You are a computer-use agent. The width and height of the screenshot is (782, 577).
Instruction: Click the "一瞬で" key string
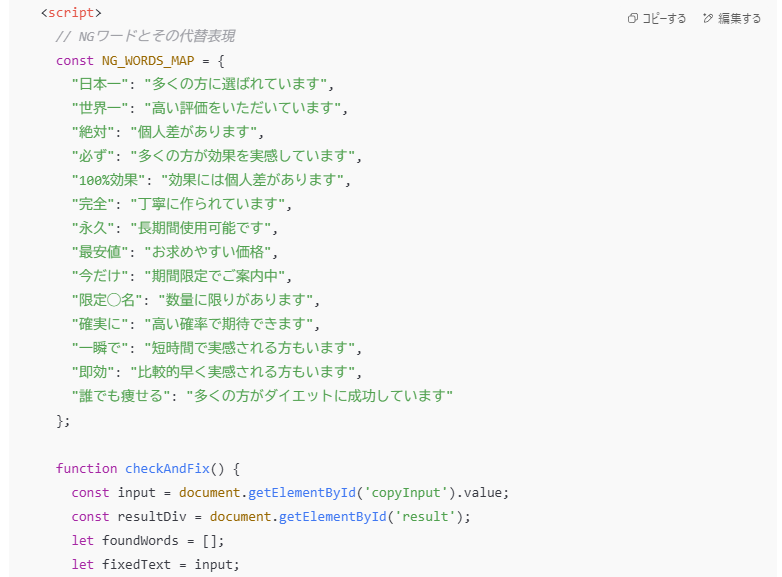click(x=100, y=348)
